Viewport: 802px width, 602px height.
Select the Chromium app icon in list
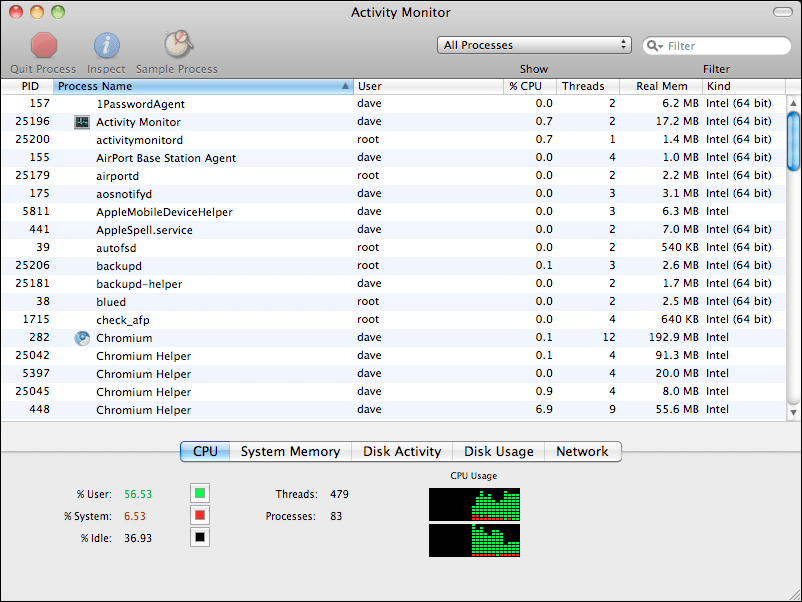[x=82, y=338]
